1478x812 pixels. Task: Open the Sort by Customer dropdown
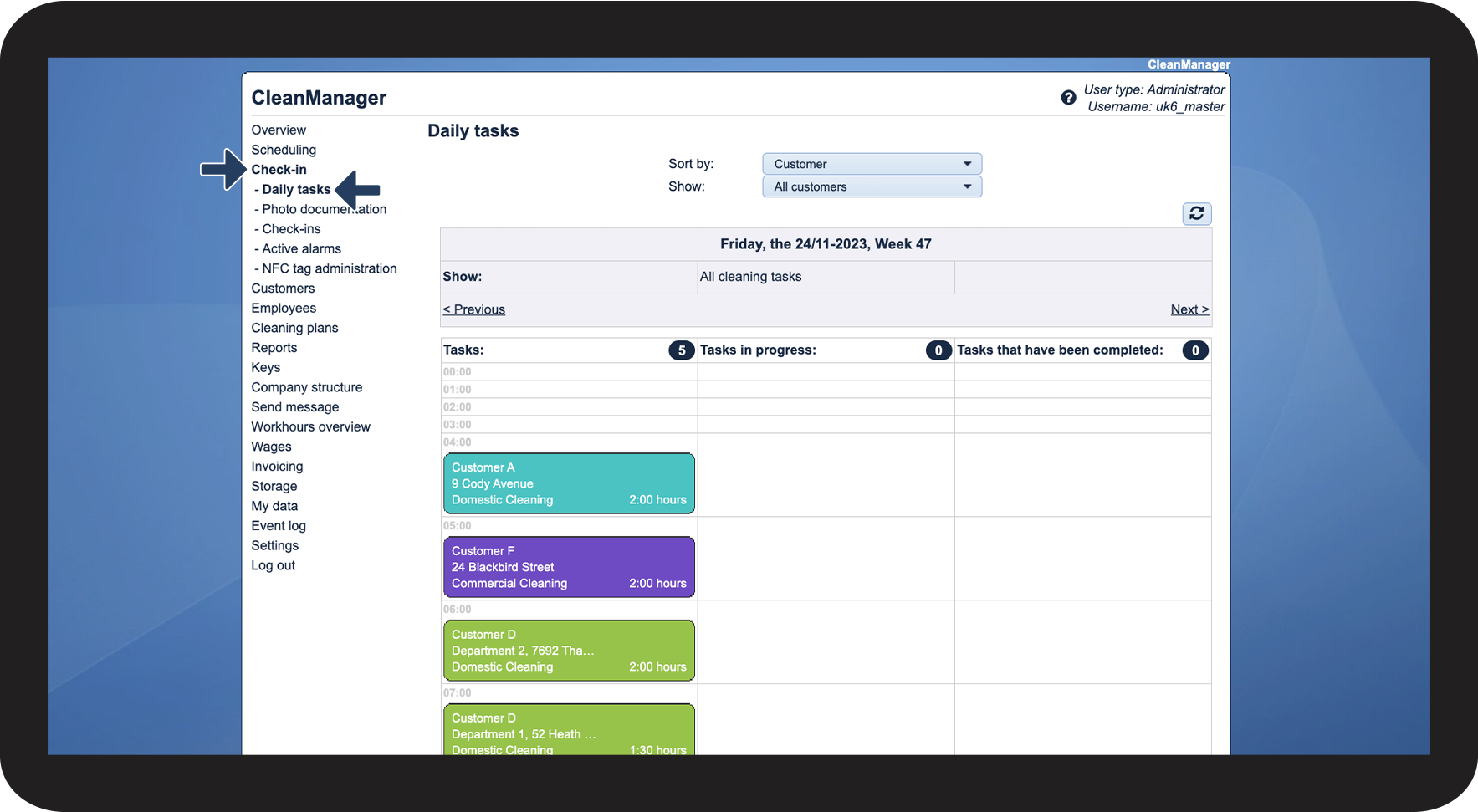click(x=872, y=164)
